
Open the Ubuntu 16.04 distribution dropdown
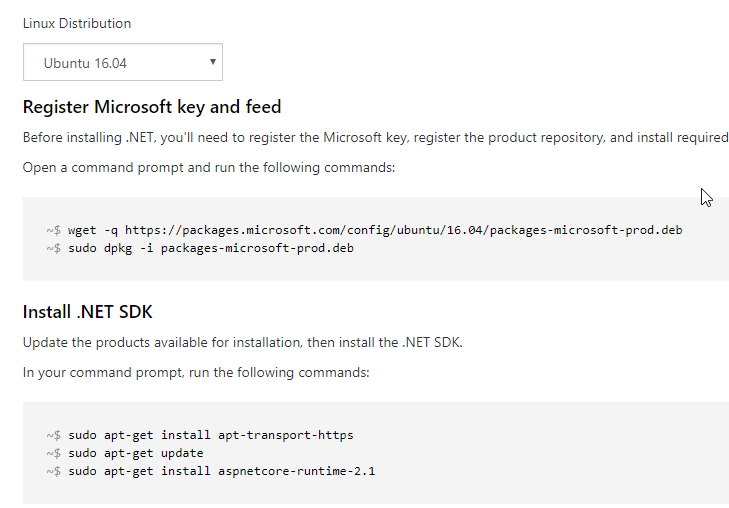122,62
